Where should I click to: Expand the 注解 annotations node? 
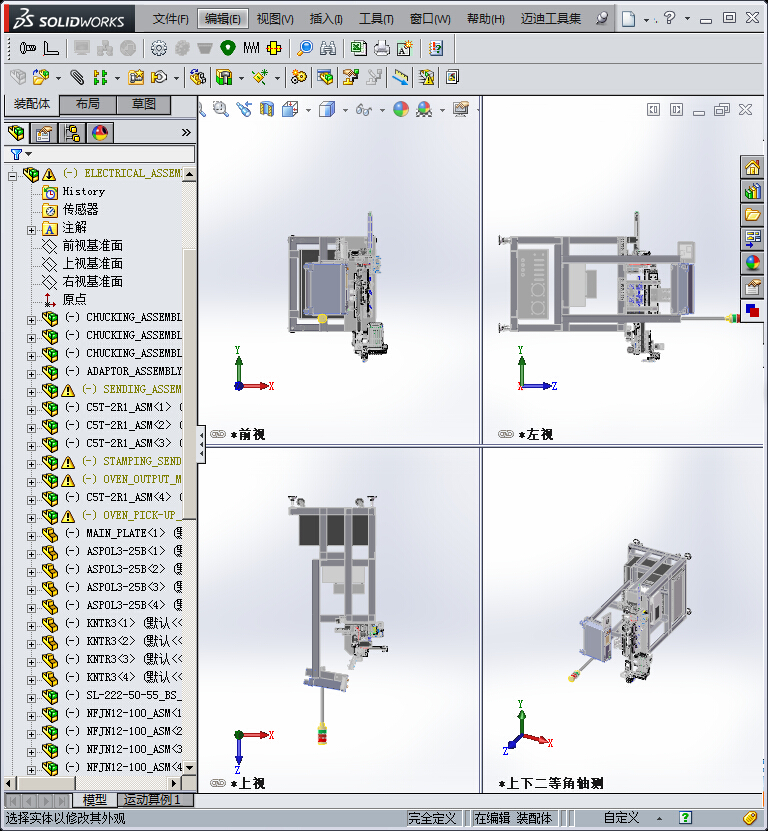click(x=31, y=230)
